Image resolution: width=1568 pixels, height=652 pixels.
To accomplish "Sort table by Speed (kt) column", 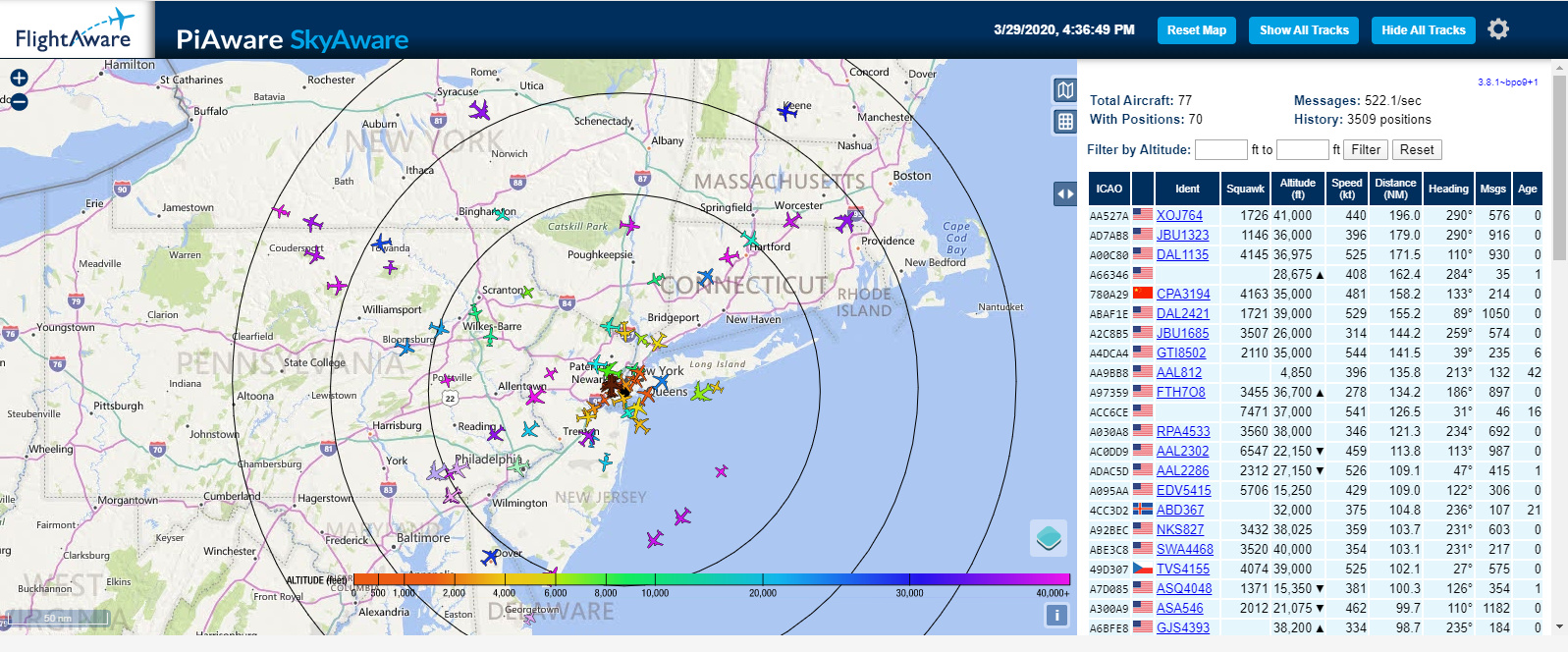I will (1346, 189).
